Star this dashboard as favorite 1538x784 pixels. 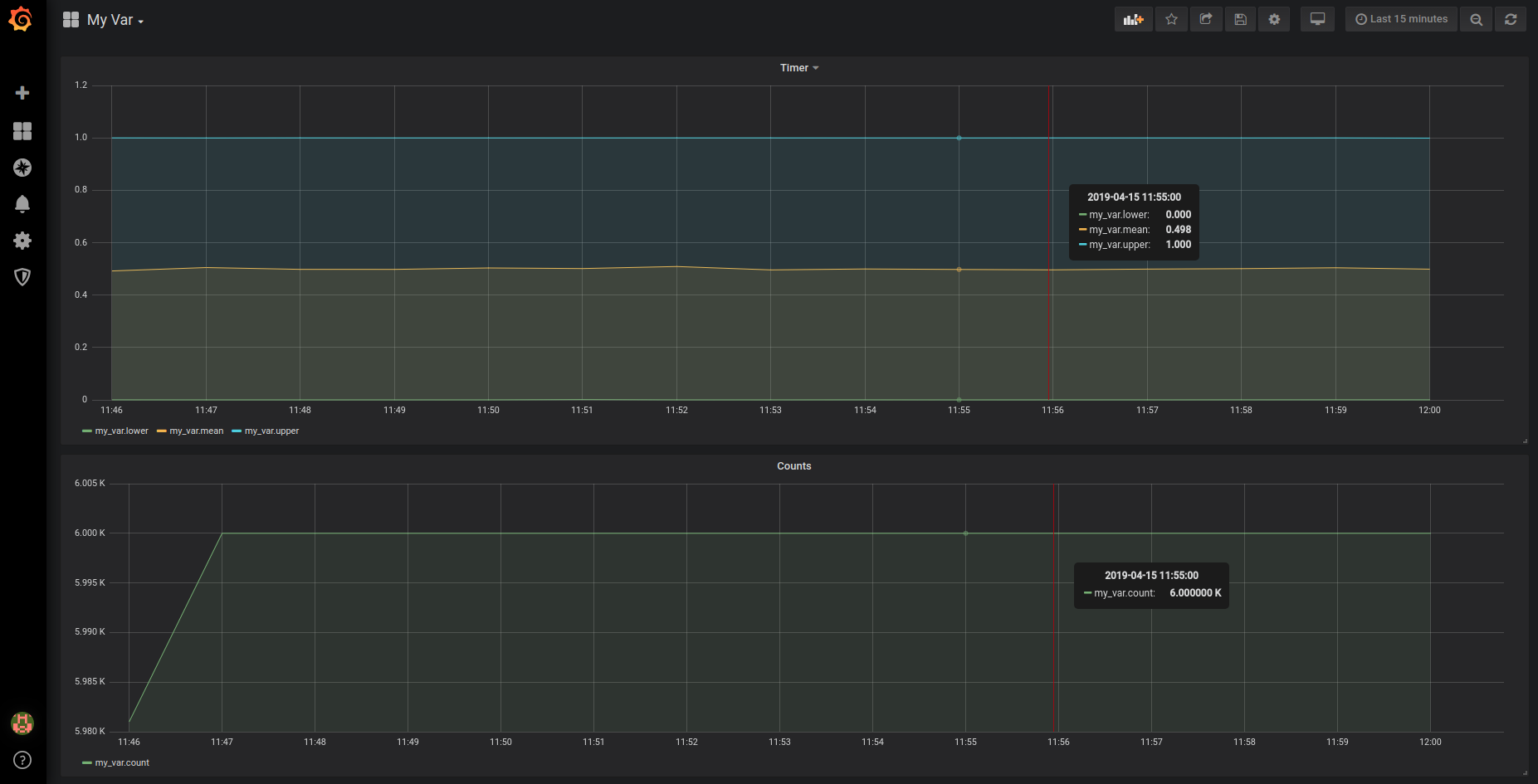1171,19
